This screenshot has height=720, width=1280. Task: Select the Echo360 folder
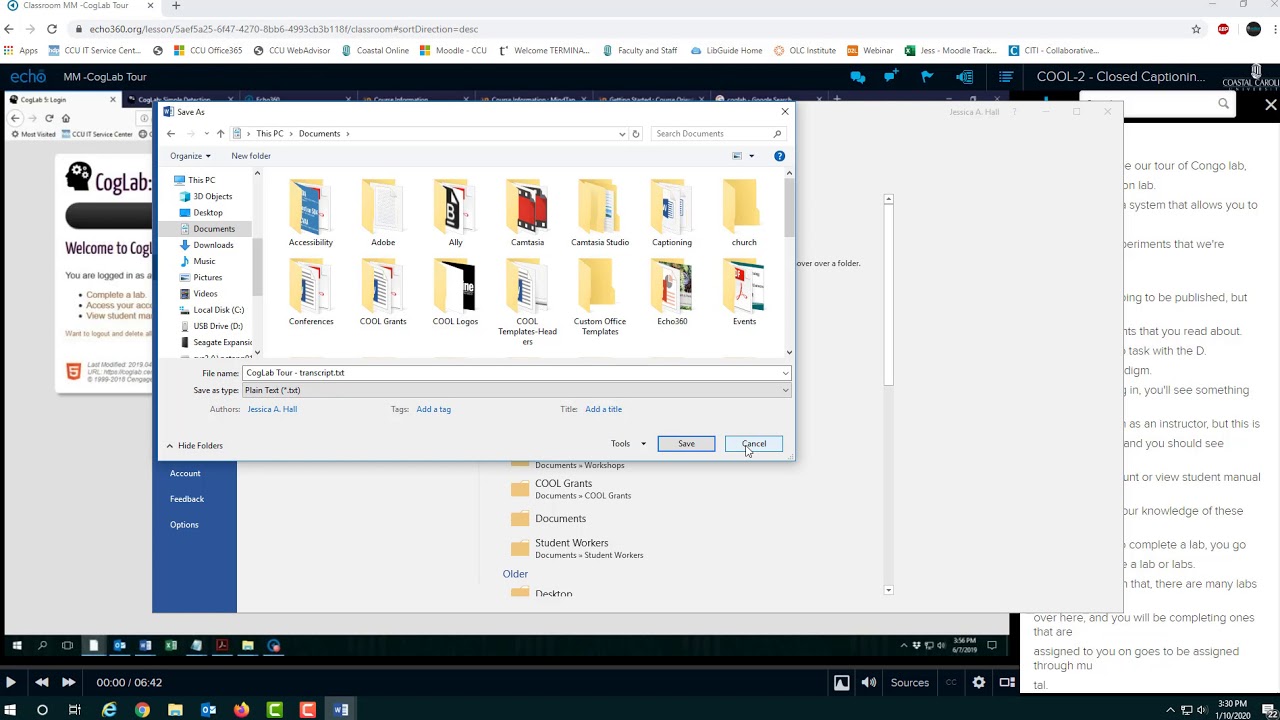(x=672, y=292)
